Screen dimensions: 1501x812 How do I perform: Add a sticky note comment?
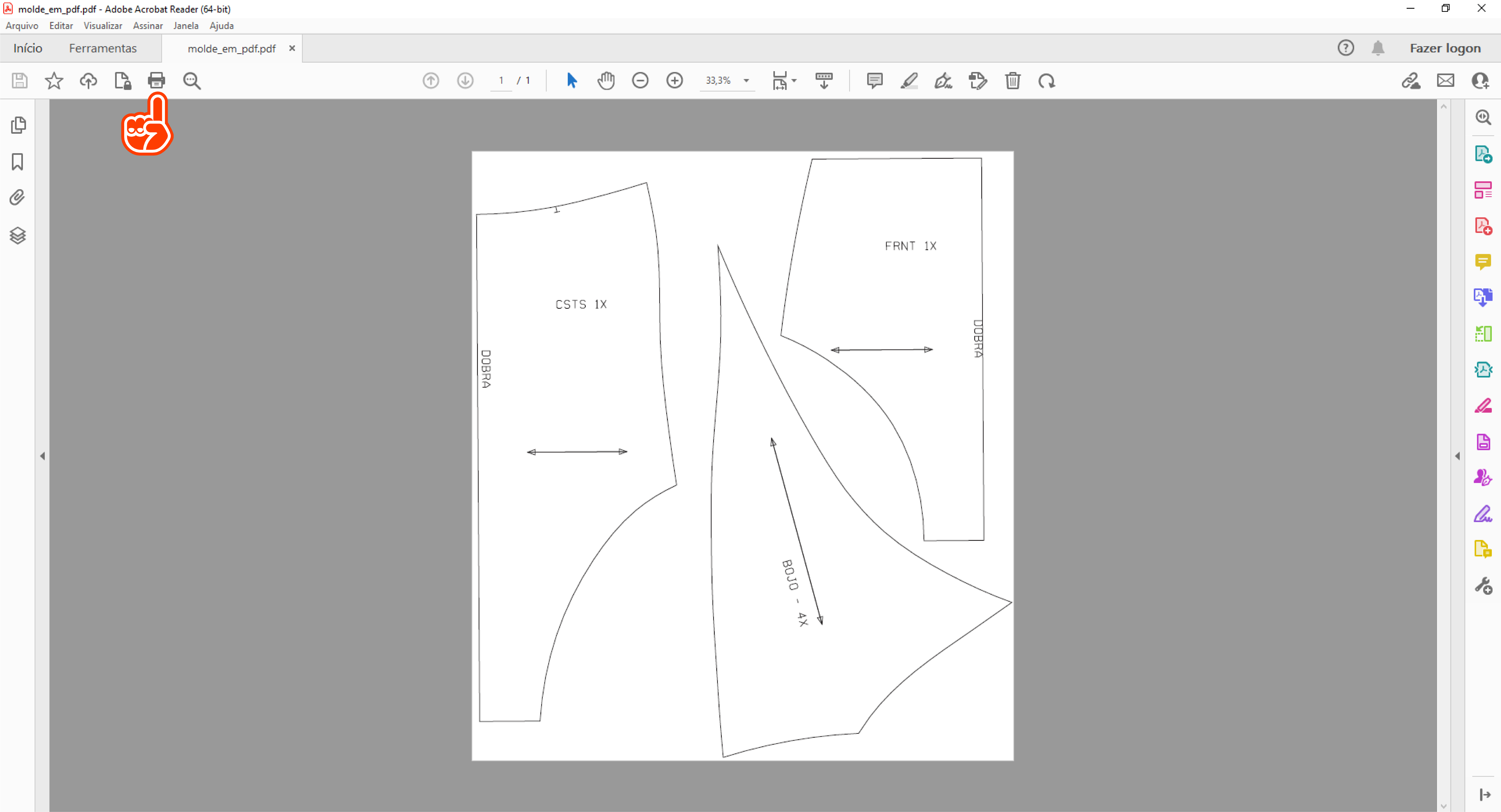(875, 80)
